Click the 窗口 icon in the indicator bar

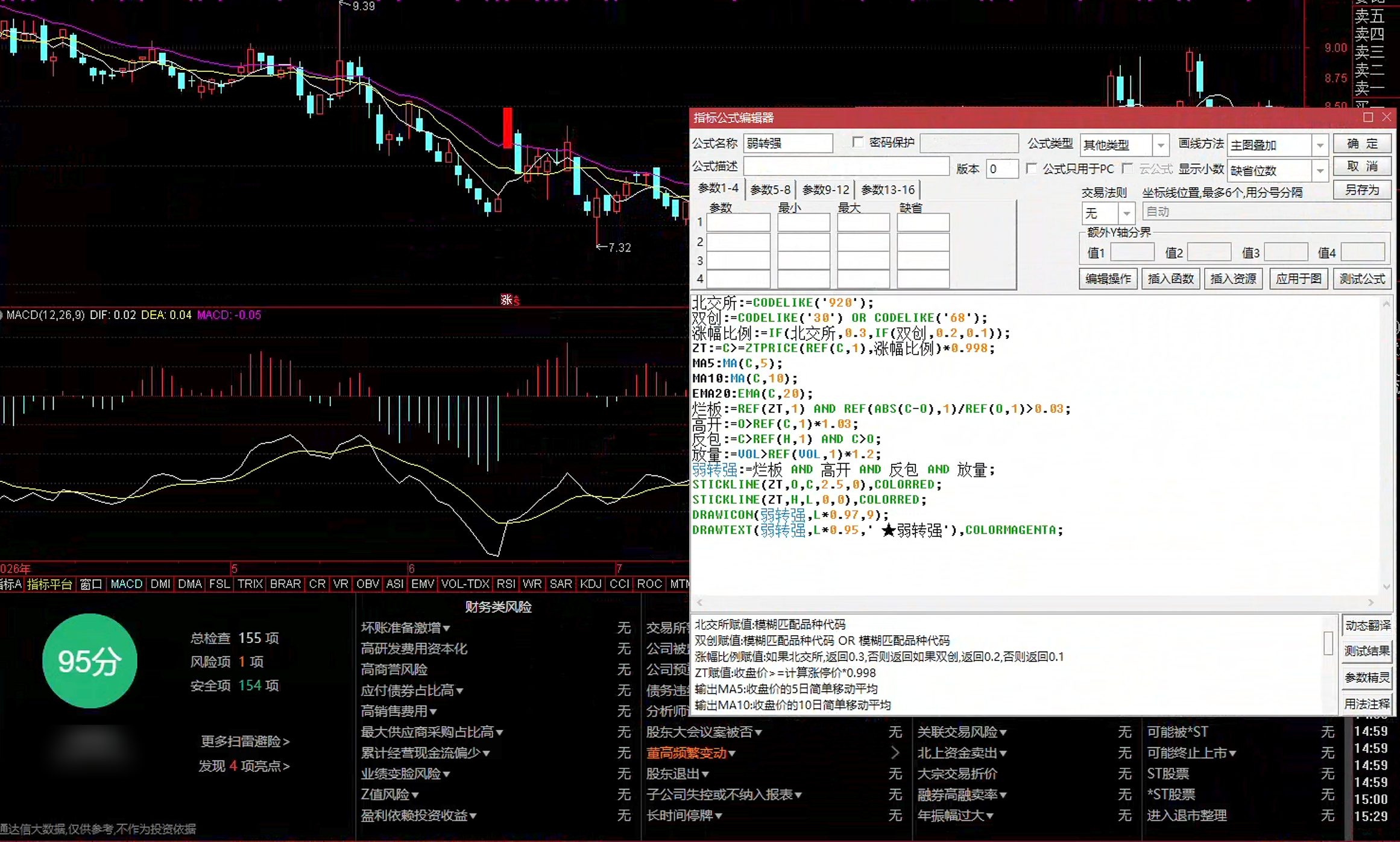pyautogui.click(x=91, y=584)
